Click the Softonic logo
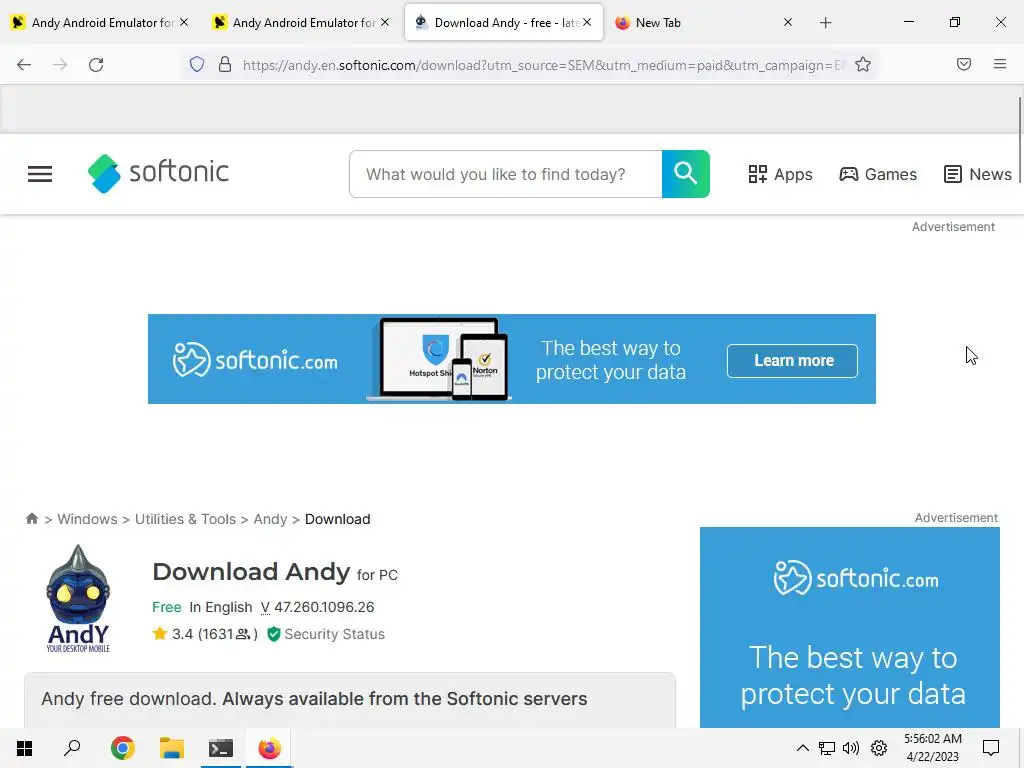Screen dimensions: 1024x768 click(x=158, y=174)
